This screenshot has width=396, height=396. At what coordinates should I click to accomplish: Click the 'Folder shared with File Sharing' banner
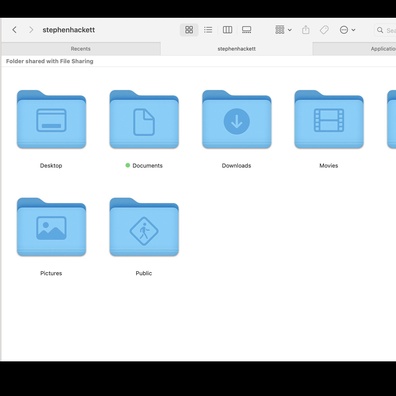(50, 61)
